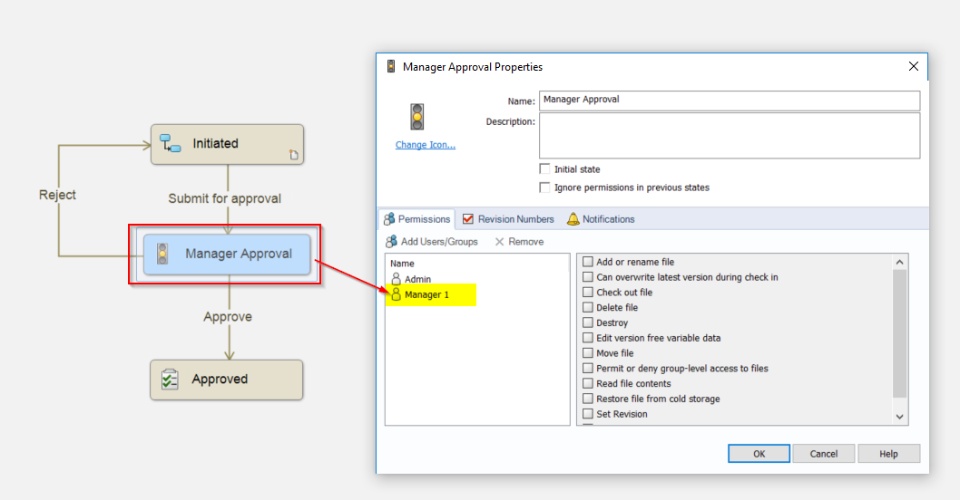Select the Approved state box
The width and height of the screenshot is (960, 500).
[227, 380]
